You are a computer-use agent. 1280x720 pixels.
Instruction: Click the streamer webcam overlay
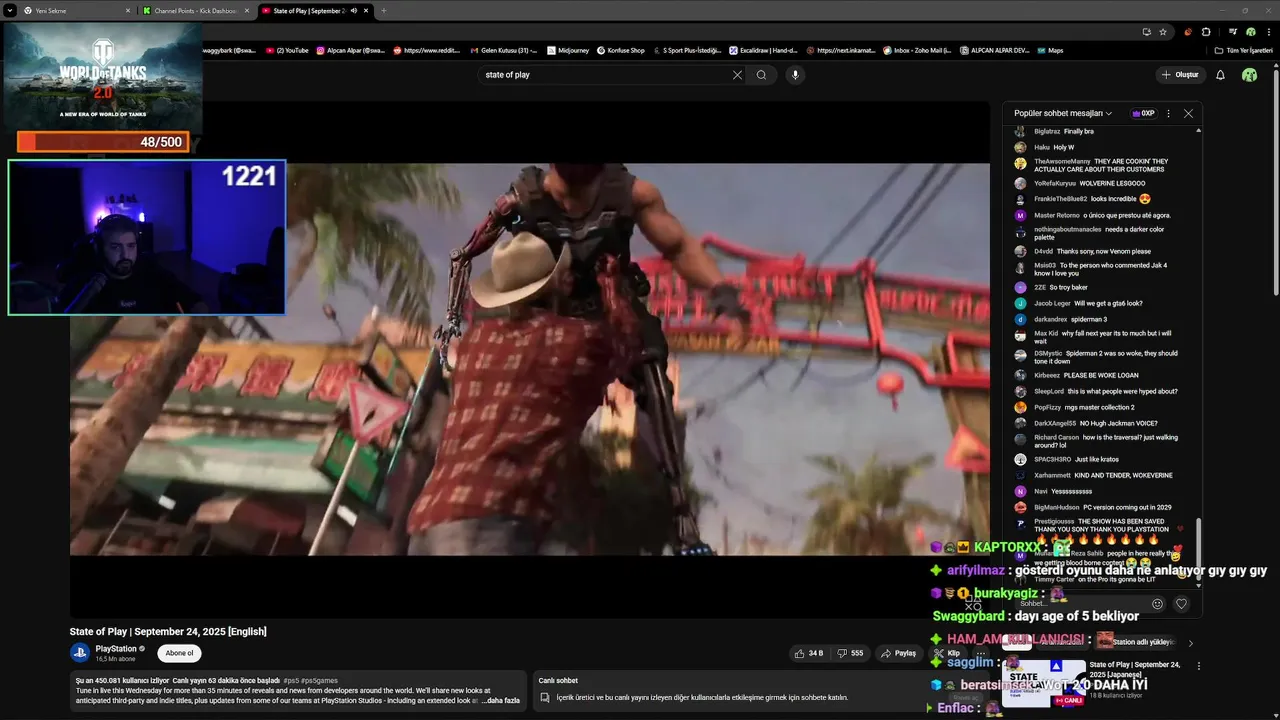pyautogui.click(x=147, y=238)
